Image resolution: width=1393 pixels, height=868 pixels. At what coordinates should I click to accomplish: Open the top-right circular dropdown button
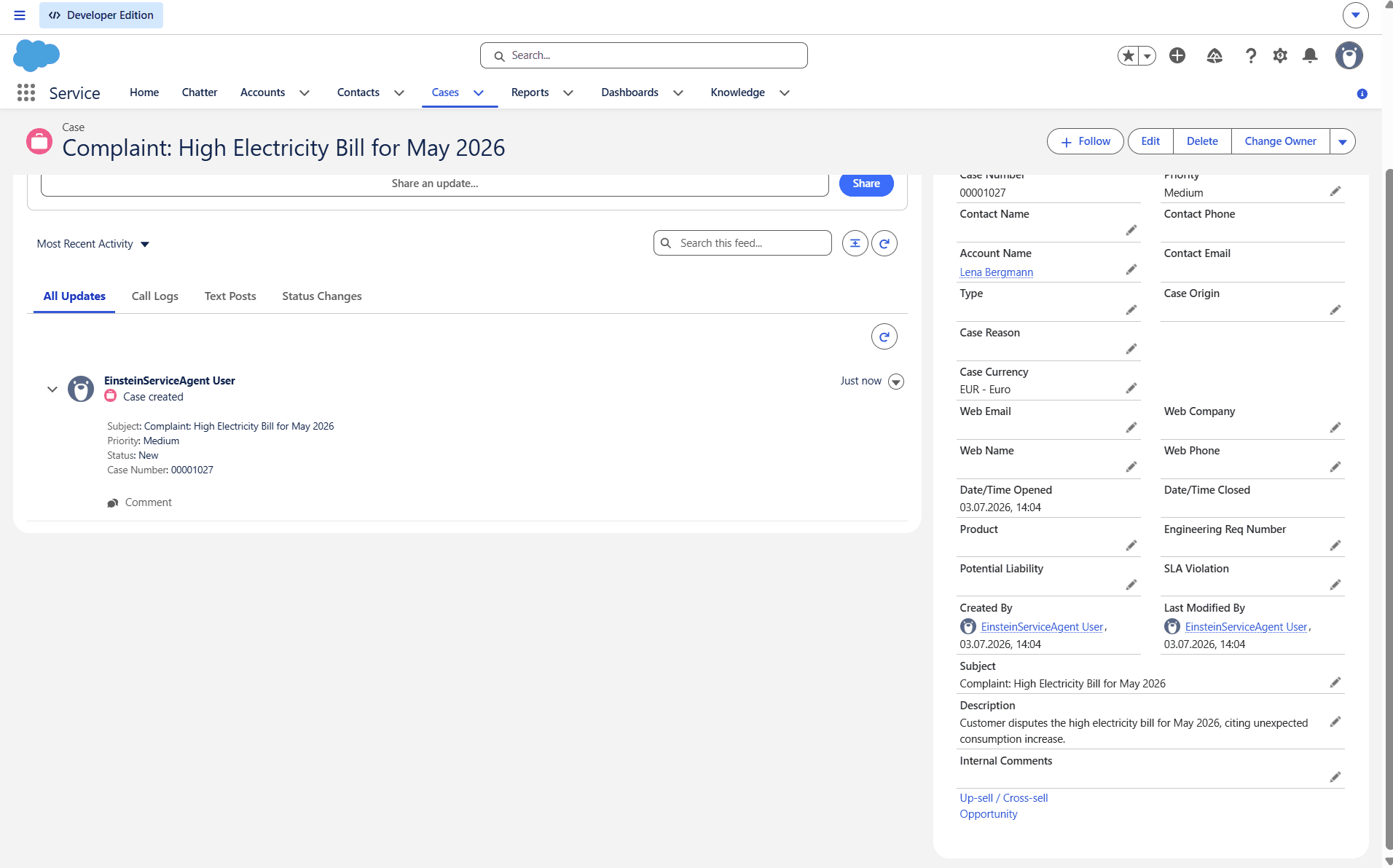tap(1355, 15)
